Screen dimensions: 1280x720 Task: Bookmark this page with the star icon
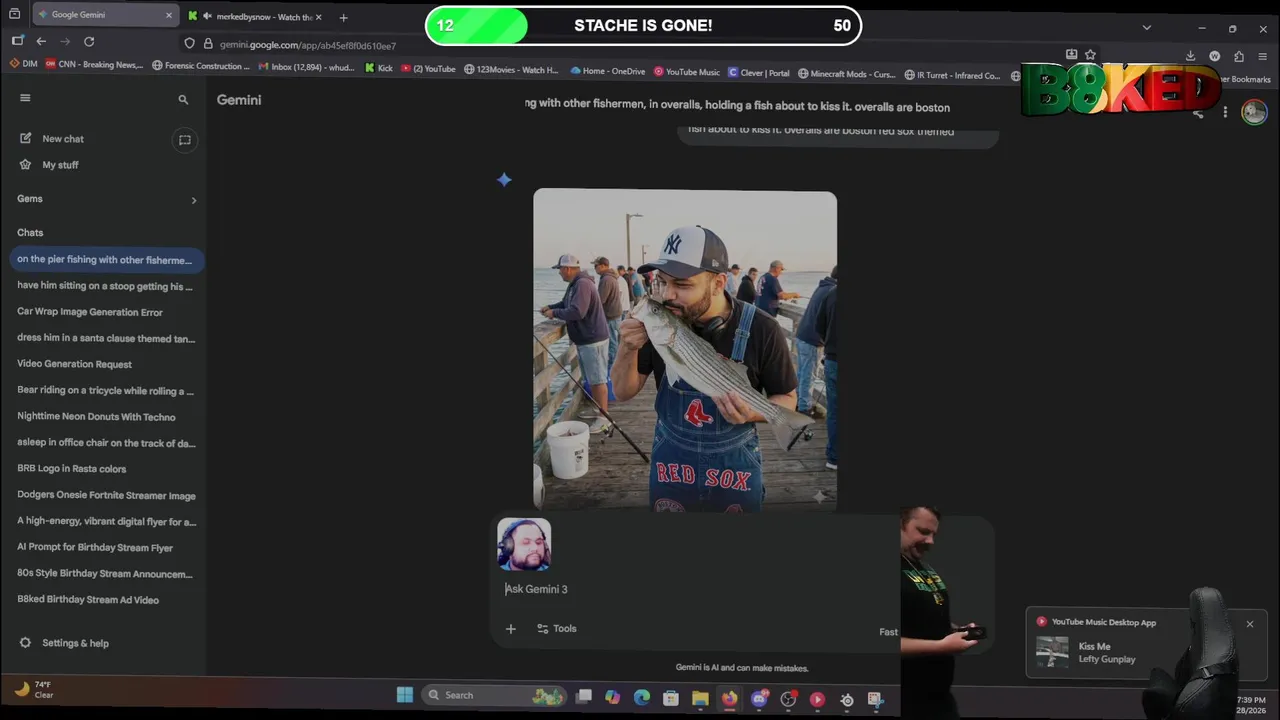[x=1090, y=55]
